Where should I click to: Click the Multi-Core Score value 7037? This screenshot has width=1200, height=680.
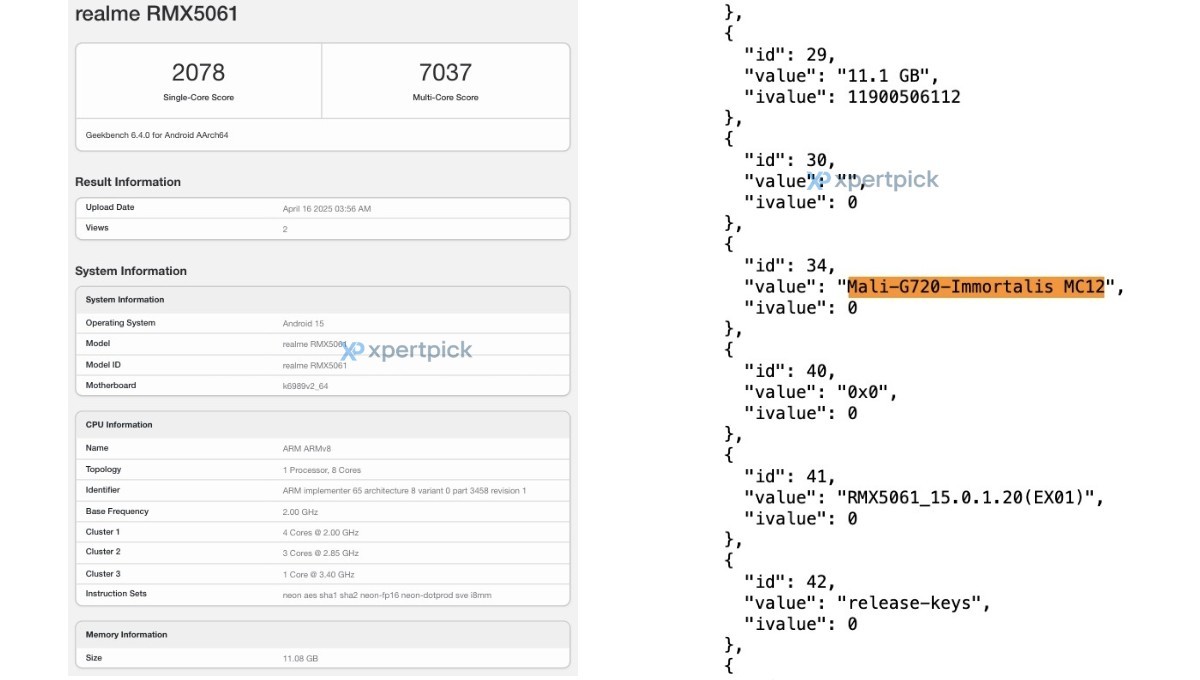tap(444, 70)
